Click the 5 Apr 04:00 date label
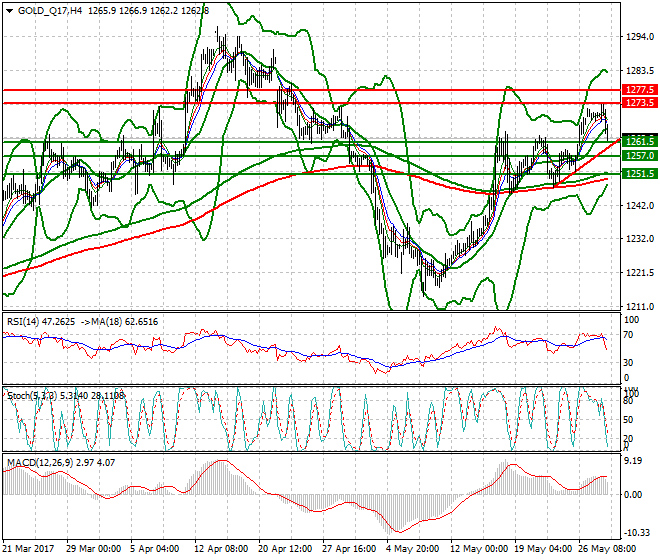This screenshot has width=660, height=560. (154, 549)
